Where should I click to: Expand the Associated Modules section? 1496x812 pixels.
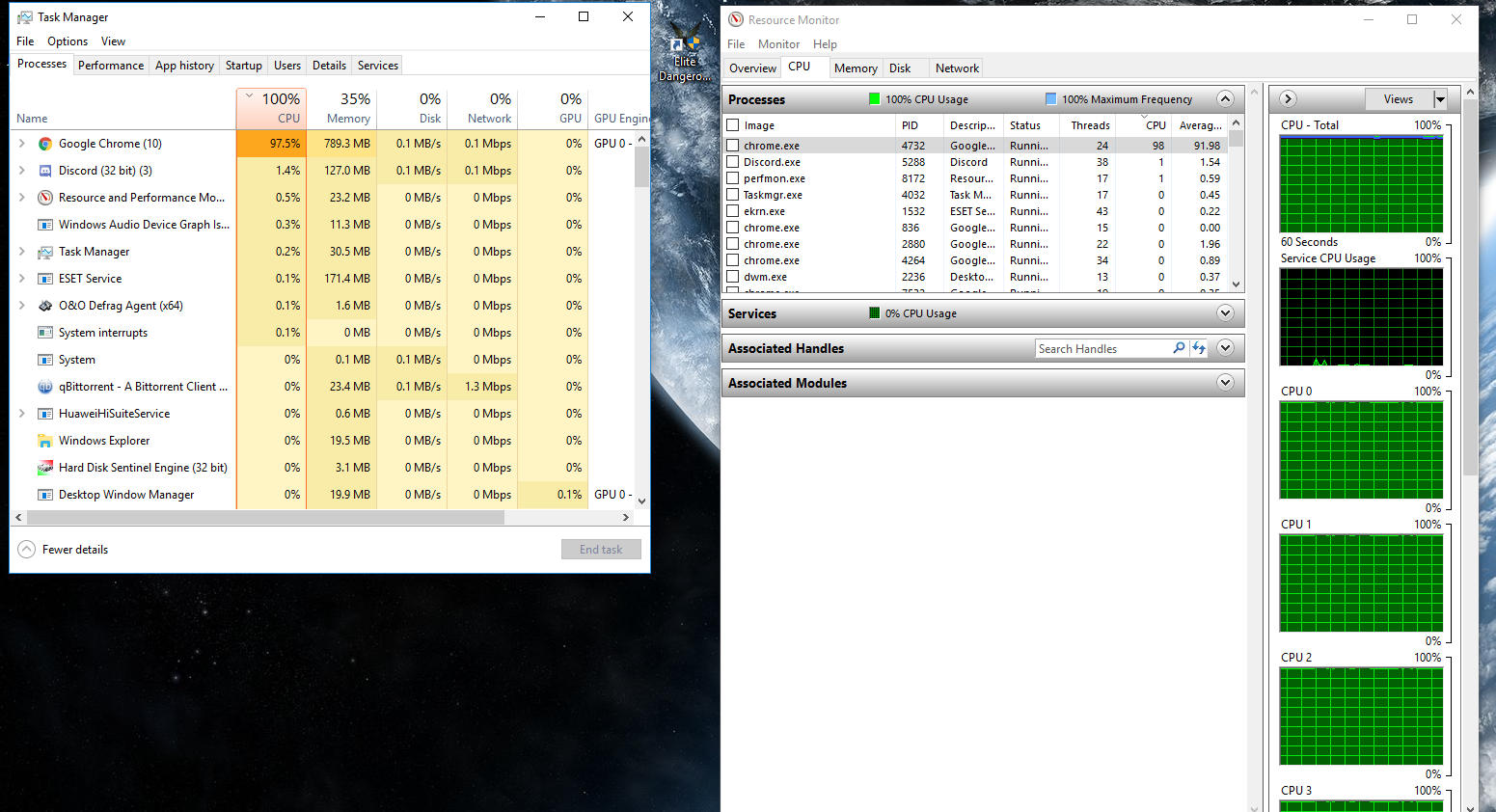(x=1225, y=383)
